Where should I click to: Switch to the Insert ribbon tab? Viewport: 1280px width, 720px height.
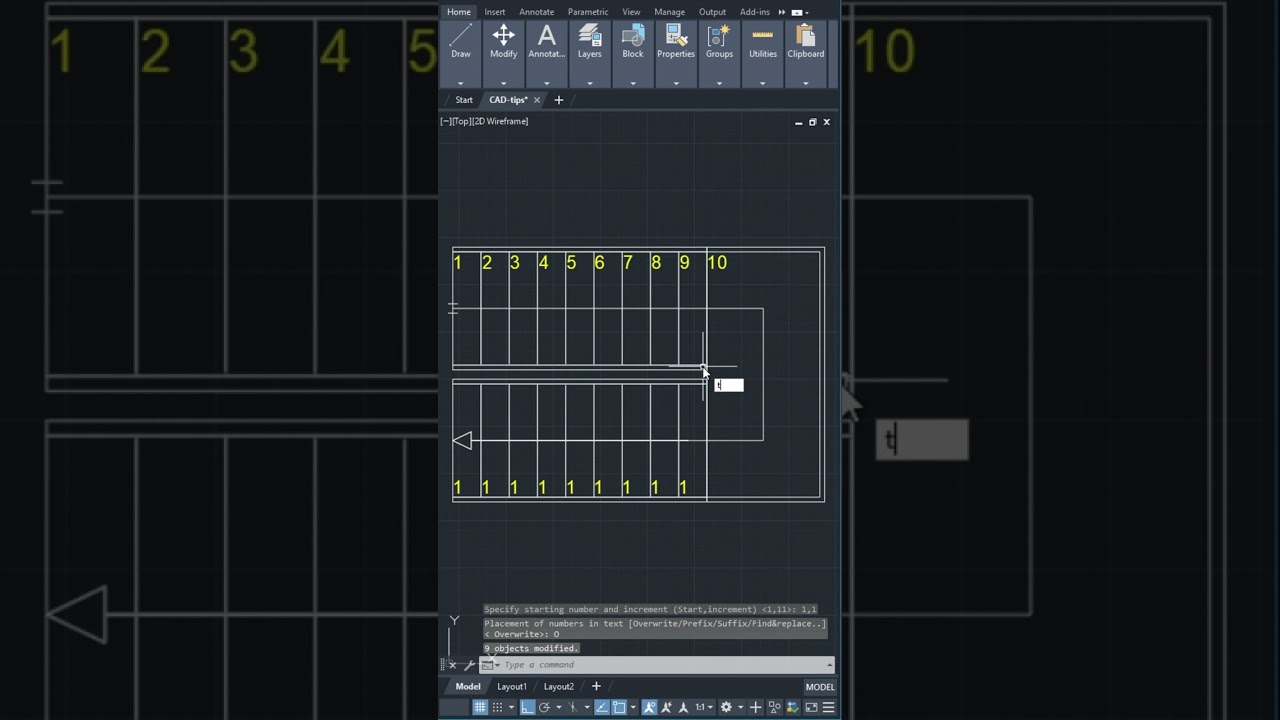click(495, 12)
